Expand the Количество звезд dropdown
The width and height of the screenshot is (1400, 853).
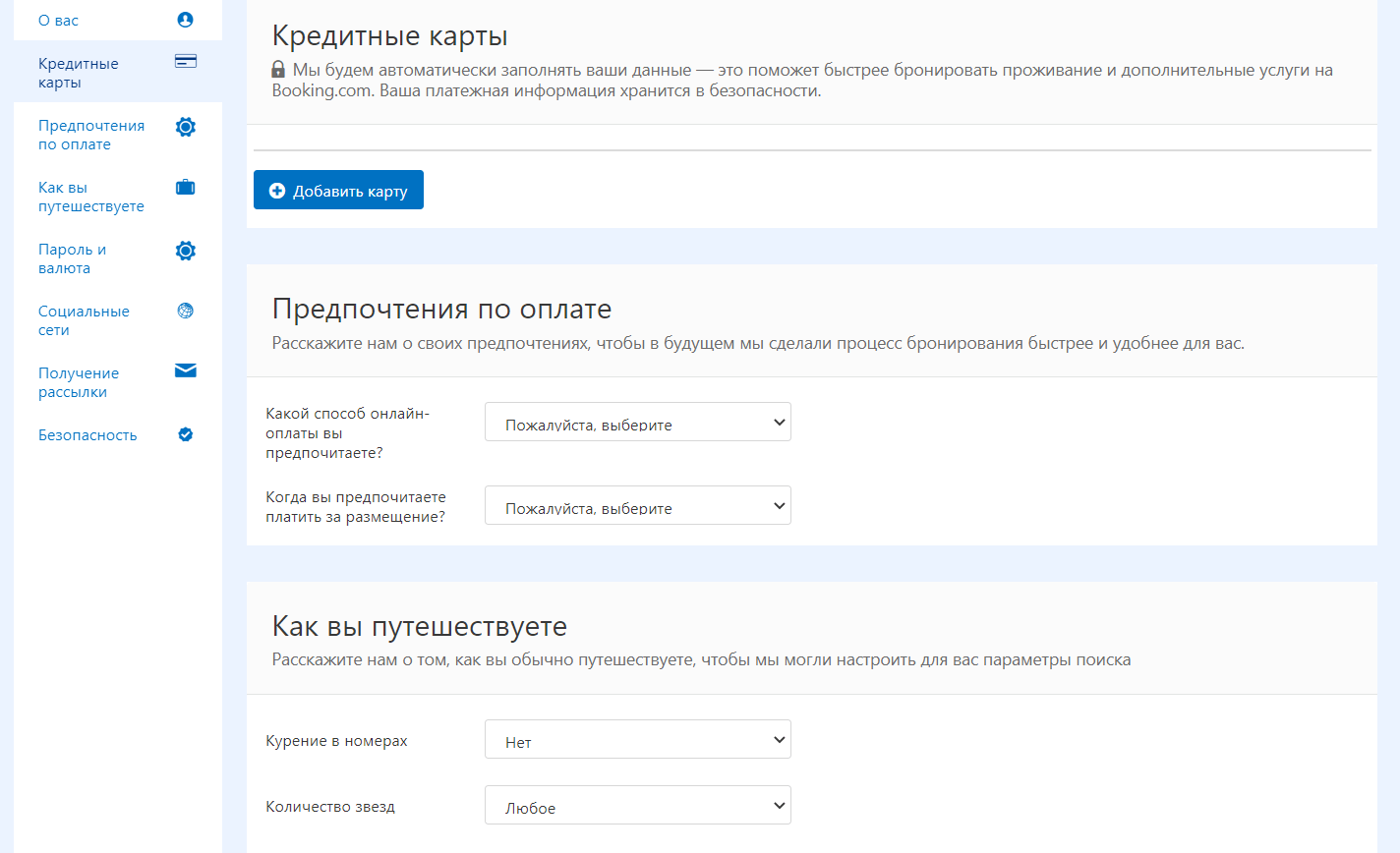[x=637, y=805]
